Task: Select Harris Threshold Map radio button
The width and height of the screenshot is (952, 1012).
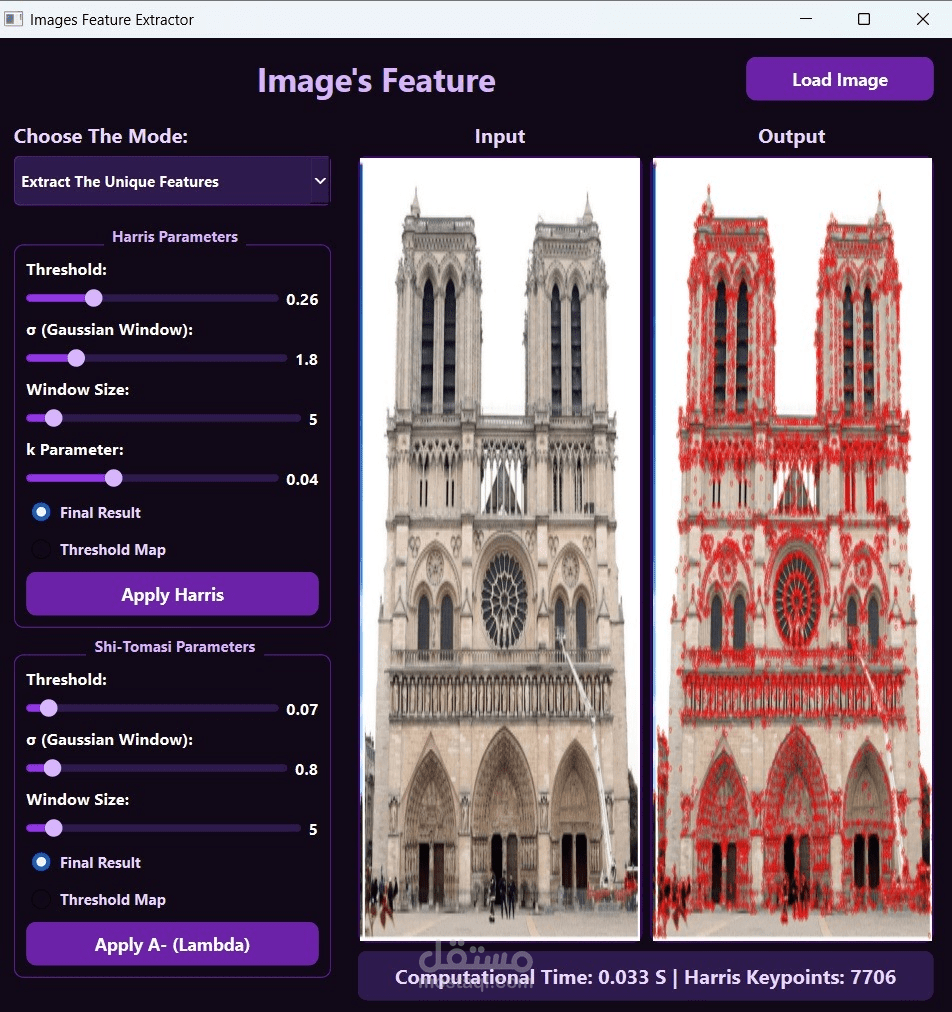Action: [x=41, y=549]
